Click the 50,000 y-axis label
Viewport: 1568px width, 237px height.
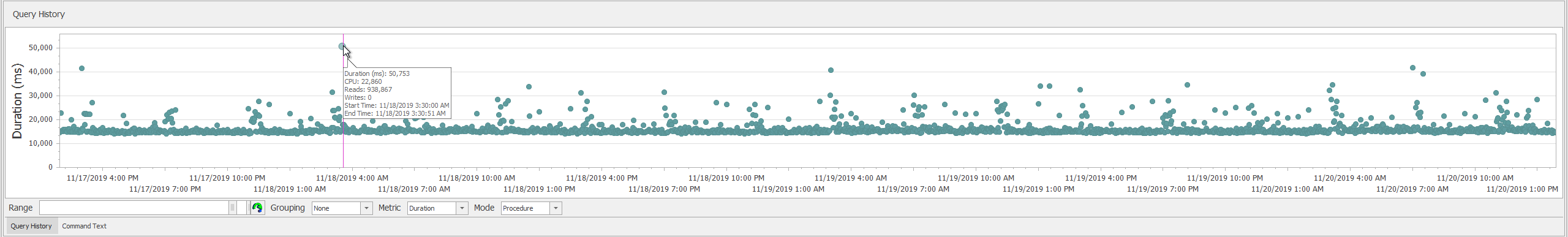[41, 48]
